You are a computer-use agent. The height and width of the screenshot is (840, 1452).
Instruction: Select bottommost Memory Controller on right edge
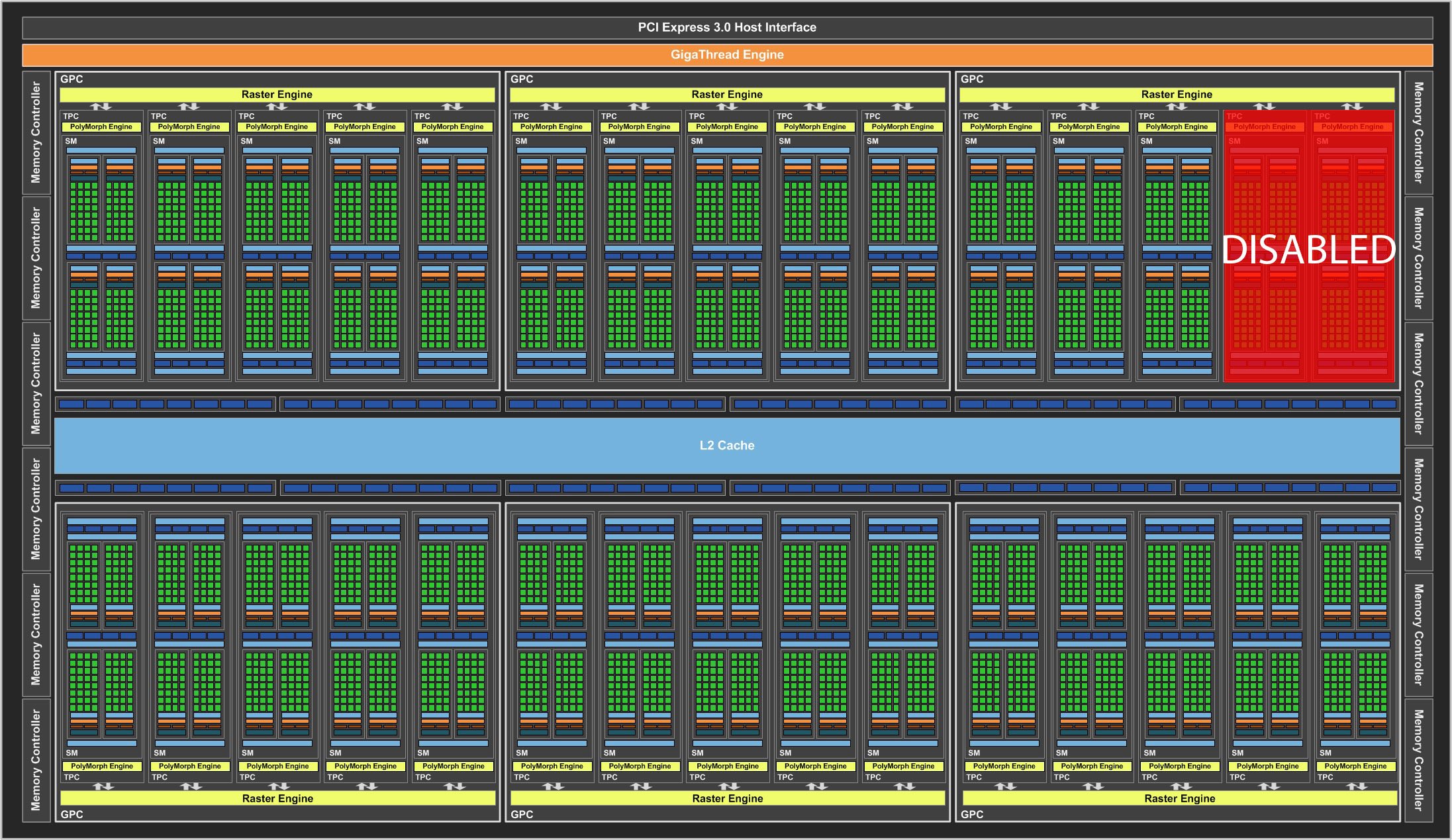pos(1418,760)
